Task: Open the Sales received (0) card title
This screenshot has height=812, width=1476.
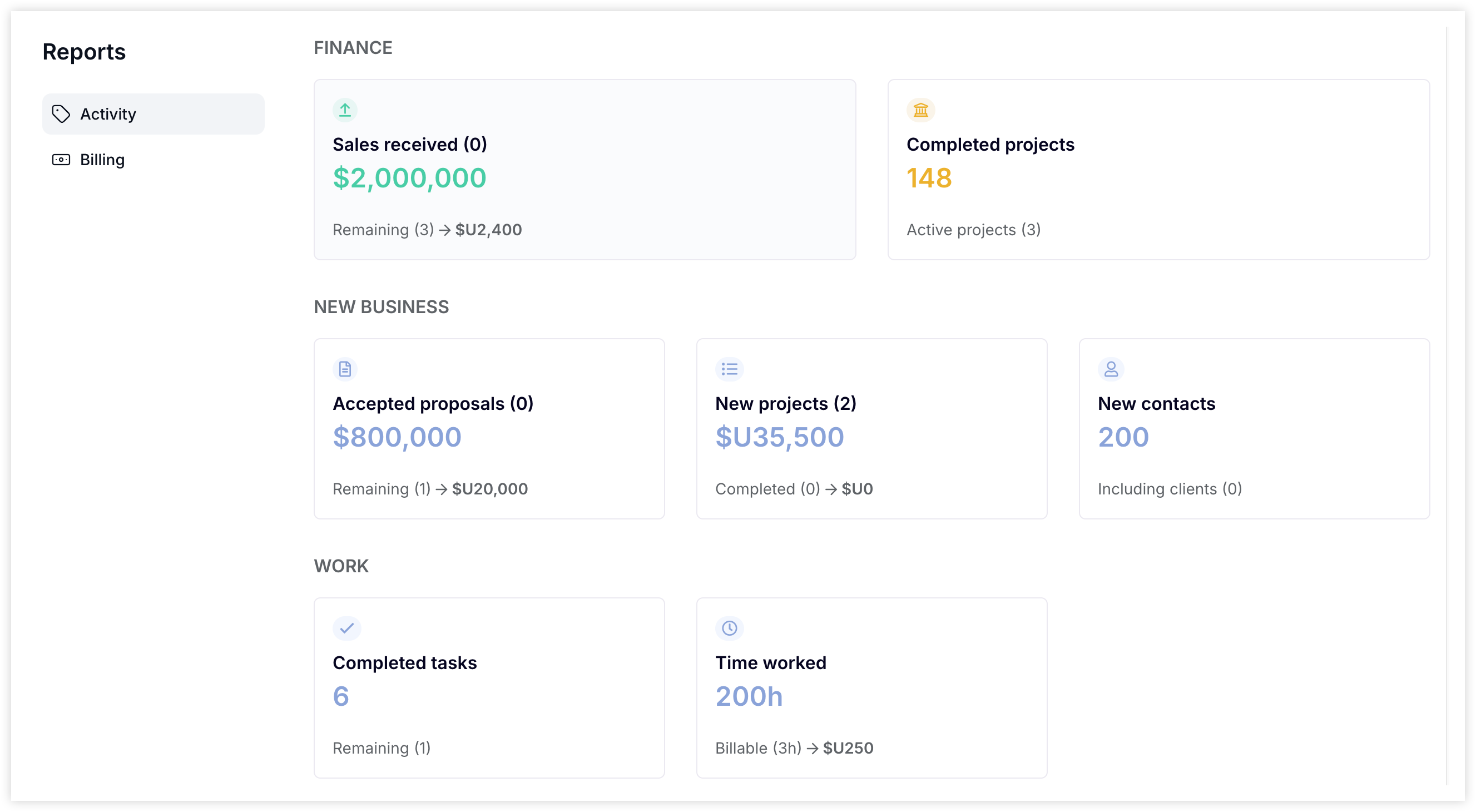Action: (x=410, y=145)
